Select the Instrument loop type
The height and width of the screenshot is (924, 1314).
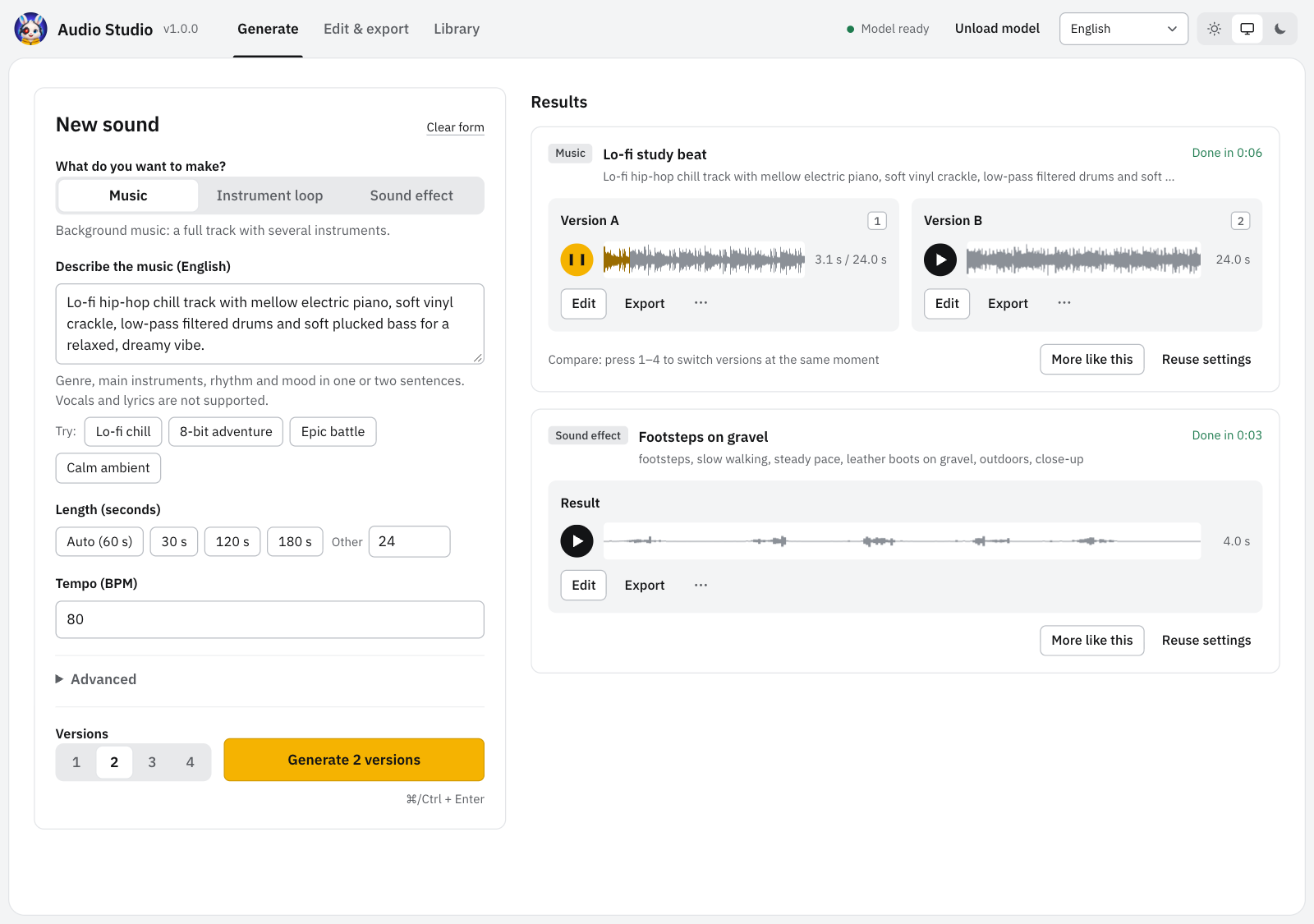pyautogui.click(x=269, y=195)
